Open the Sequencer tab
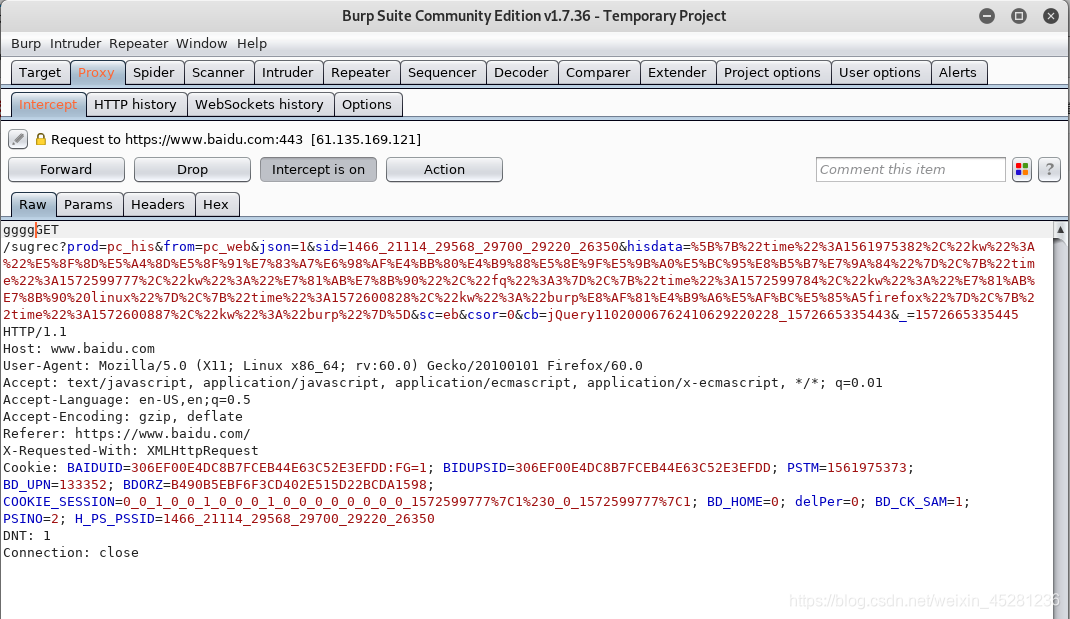The height and width of the screenshot is (619, 1070). pyautogui.click(x=442, y=72)
